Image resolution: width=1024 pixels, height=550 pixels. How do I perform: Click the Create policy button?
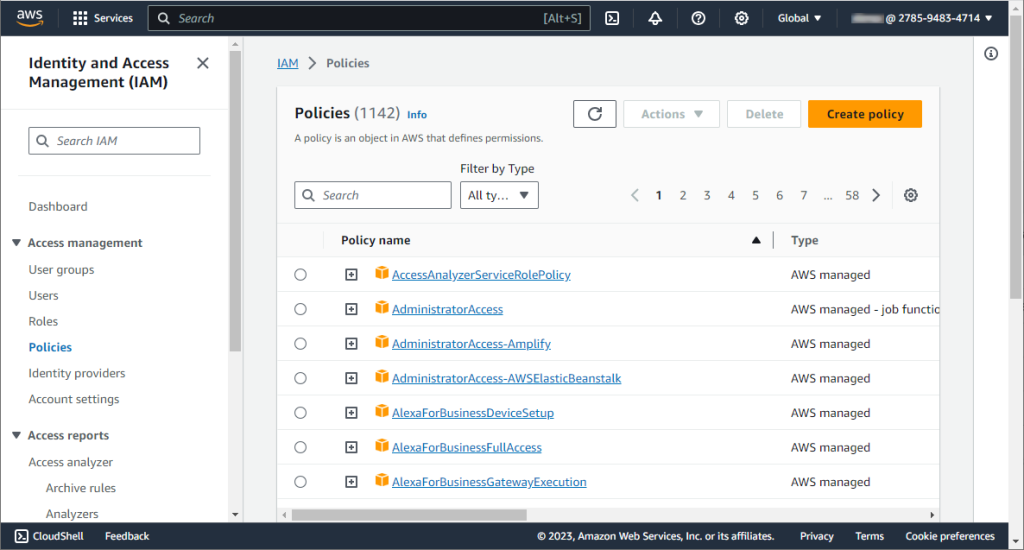865,114
